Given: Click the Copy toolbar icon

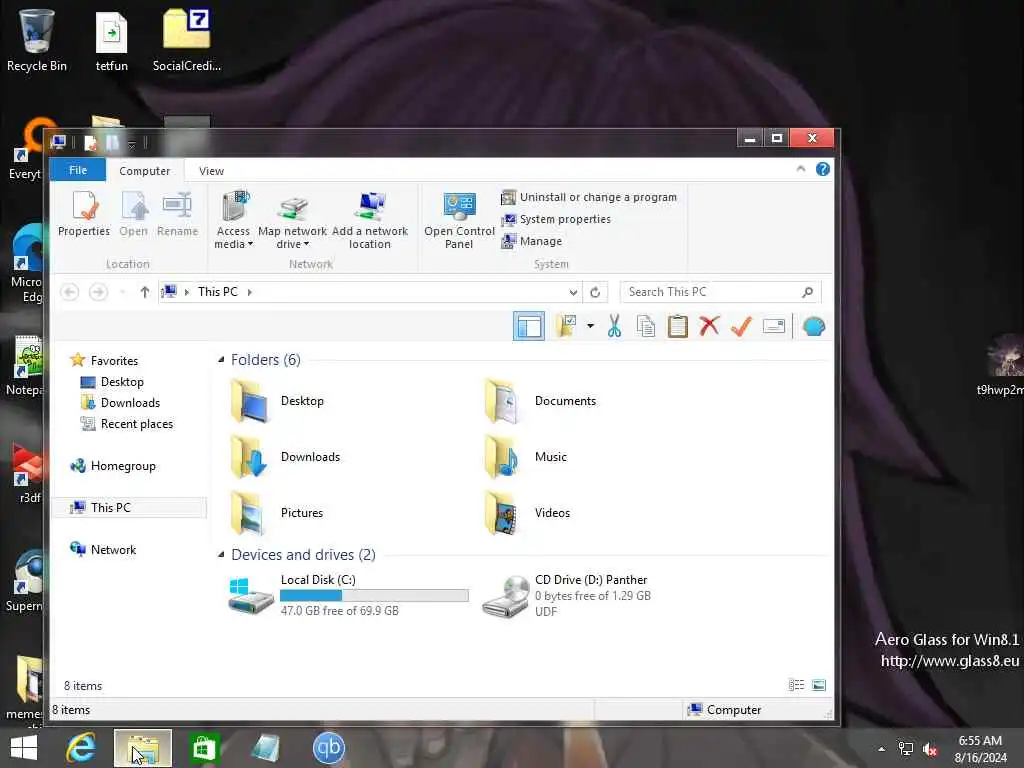Looking at the screenshot, I should (645, 326).
